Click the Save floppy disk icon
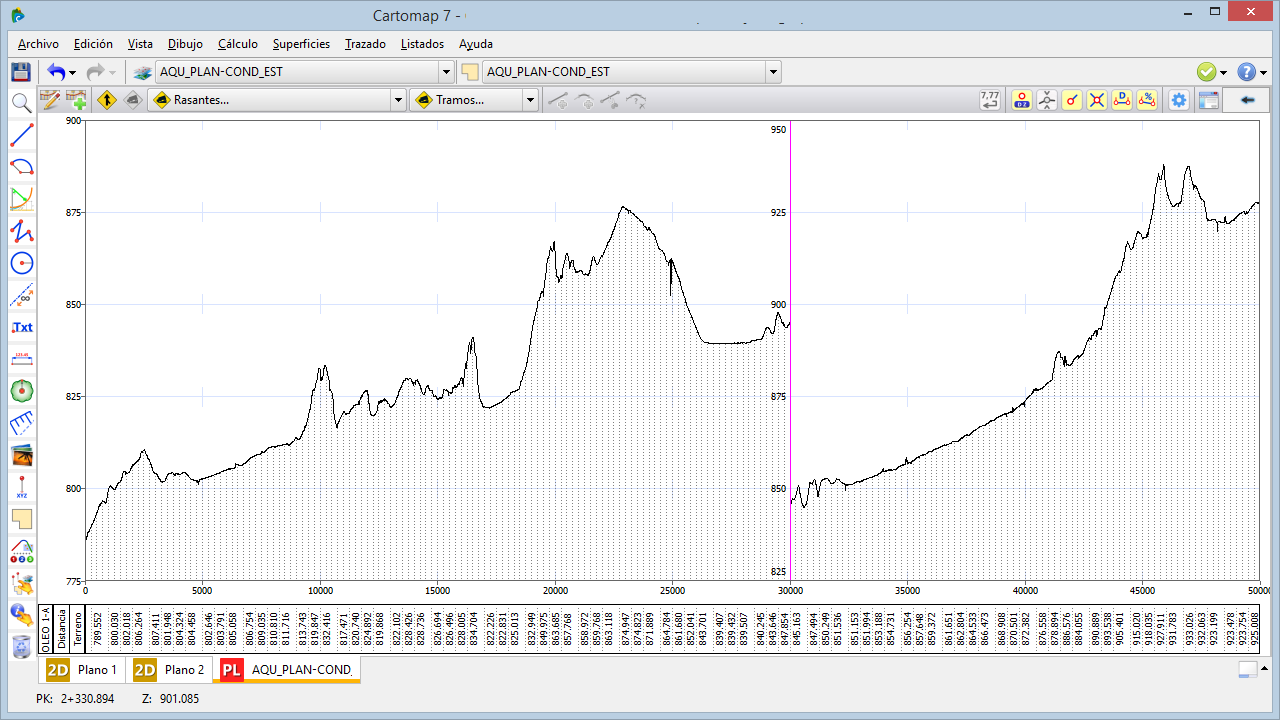 tap(20, 72)
